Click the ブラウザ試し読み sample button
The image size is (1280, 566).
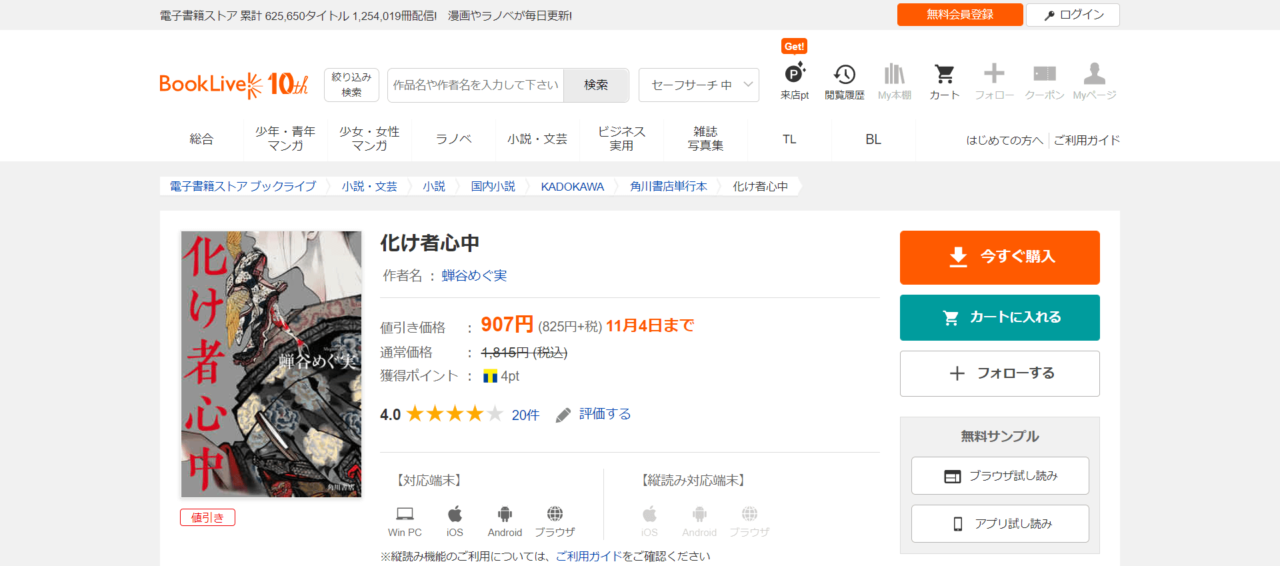999,476
